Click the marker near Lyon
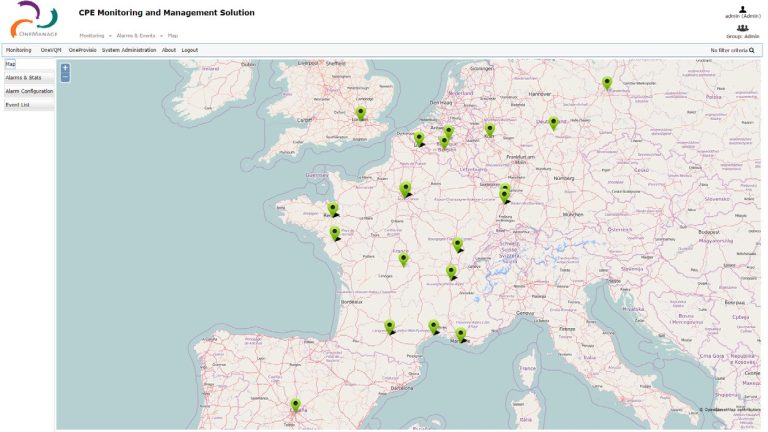The image size is (768, 432). (x=451, y=272)
